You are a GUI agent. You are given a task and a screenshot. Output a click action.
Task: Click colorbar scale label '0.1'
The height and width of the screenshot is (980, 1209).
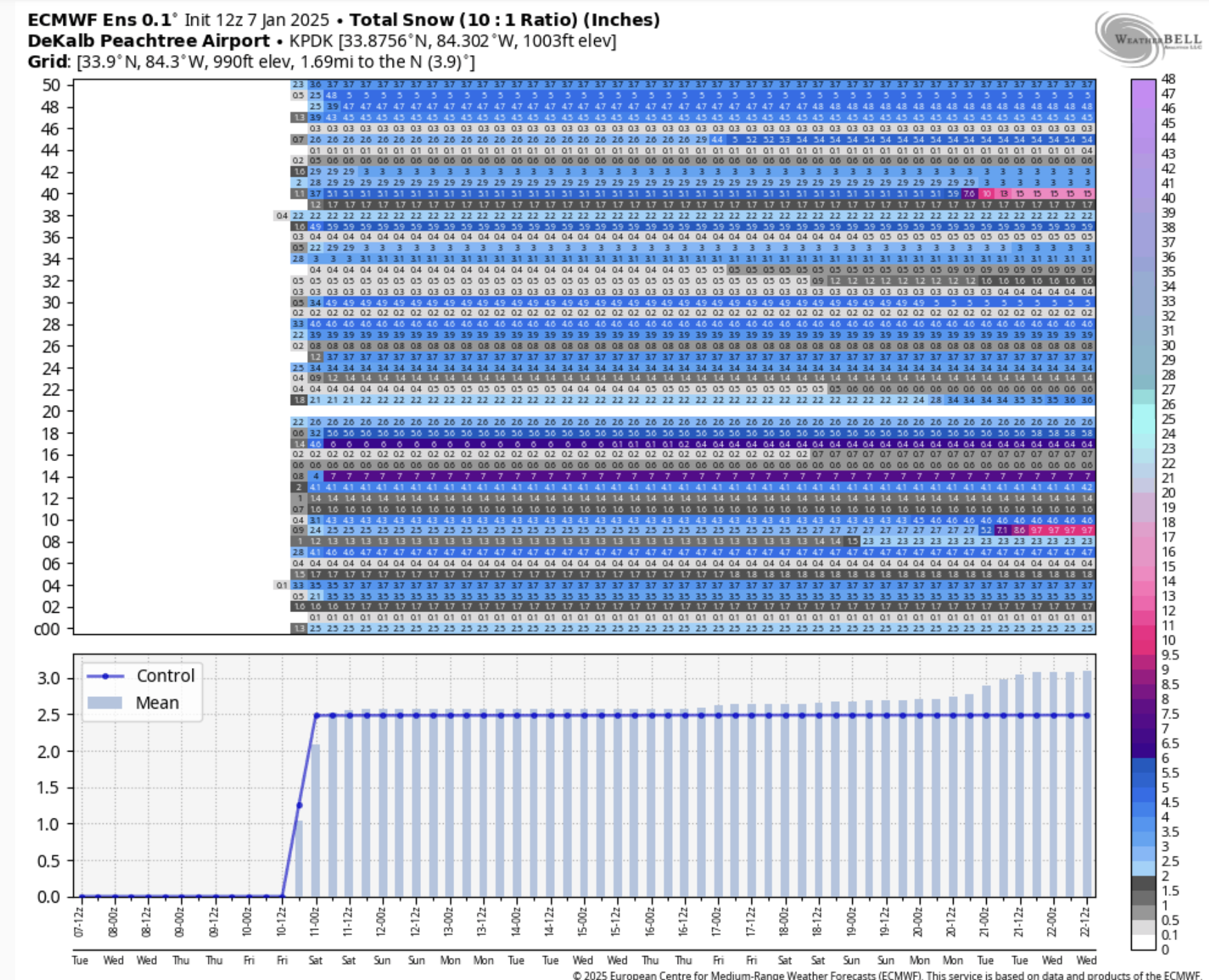click(1170, 935)
